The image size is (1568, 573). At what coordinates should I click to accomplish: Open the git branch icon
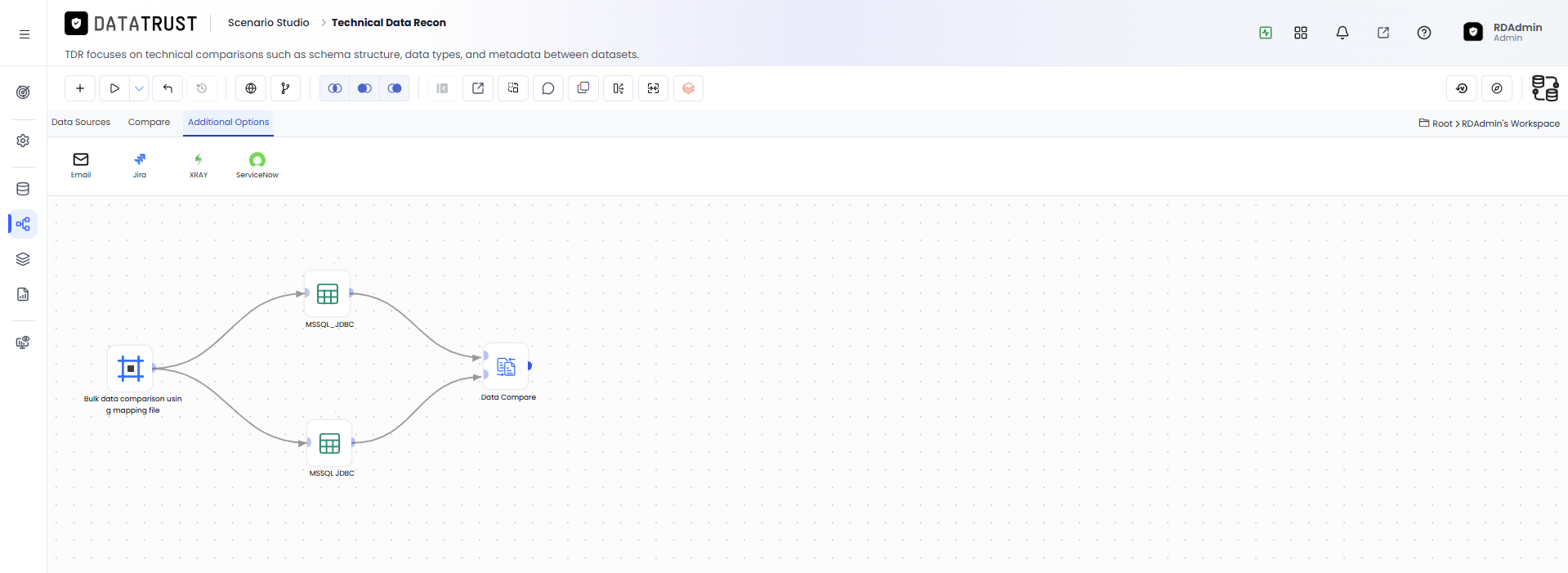tap(285, 88)
